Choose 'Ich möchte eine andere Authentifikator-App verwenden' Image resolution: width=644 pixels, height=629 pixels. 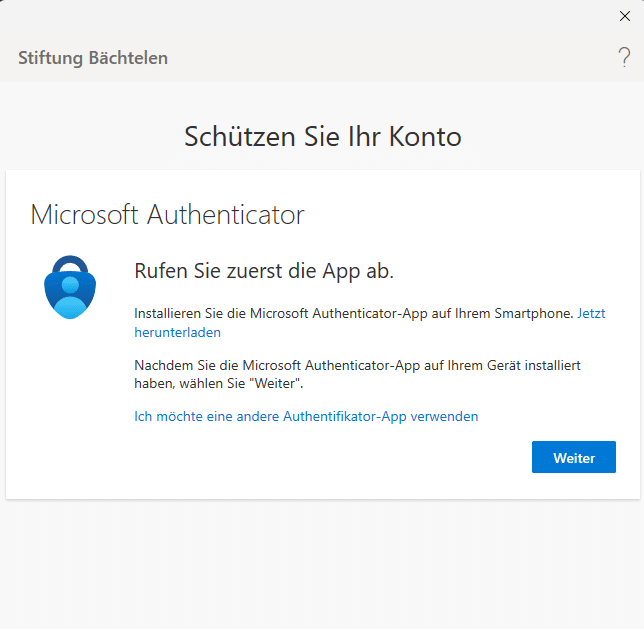click(x=306, y=416)
